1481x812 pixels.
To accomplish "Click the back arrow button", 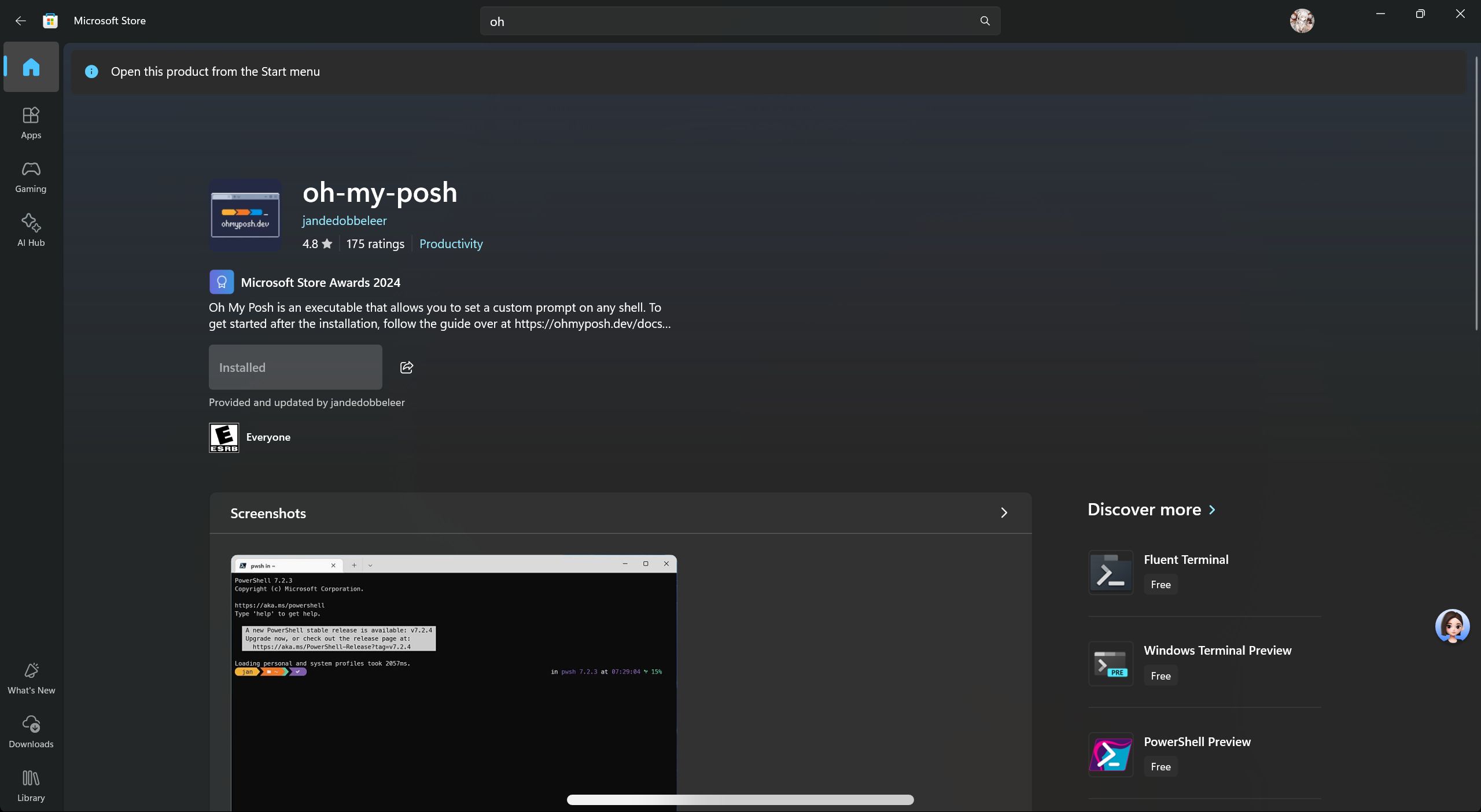I will click(x=21, y=21).
